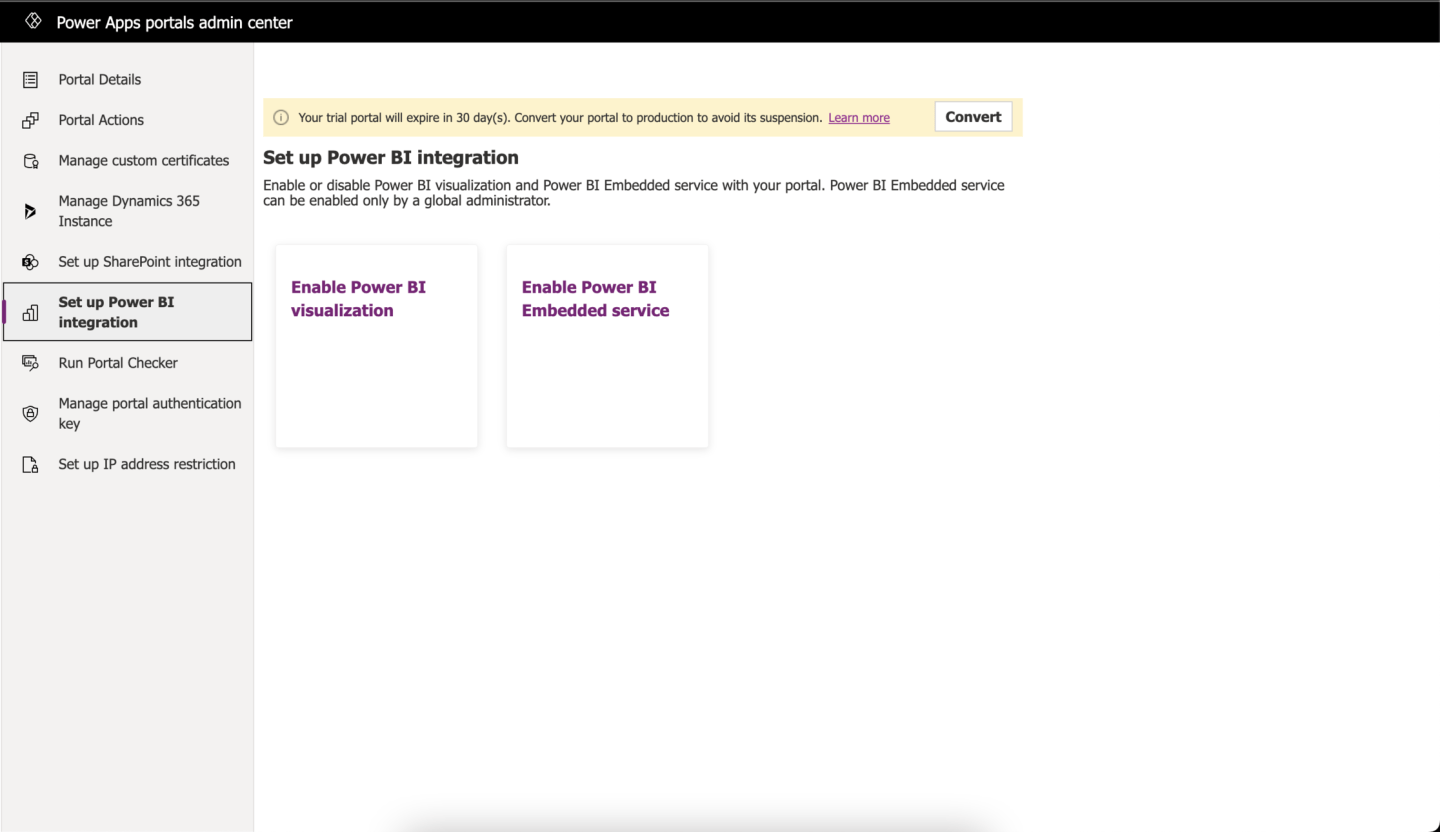The image size is (1440, 832).
Task: Select the Manage custom certificates icon
Action: [30, 160]
